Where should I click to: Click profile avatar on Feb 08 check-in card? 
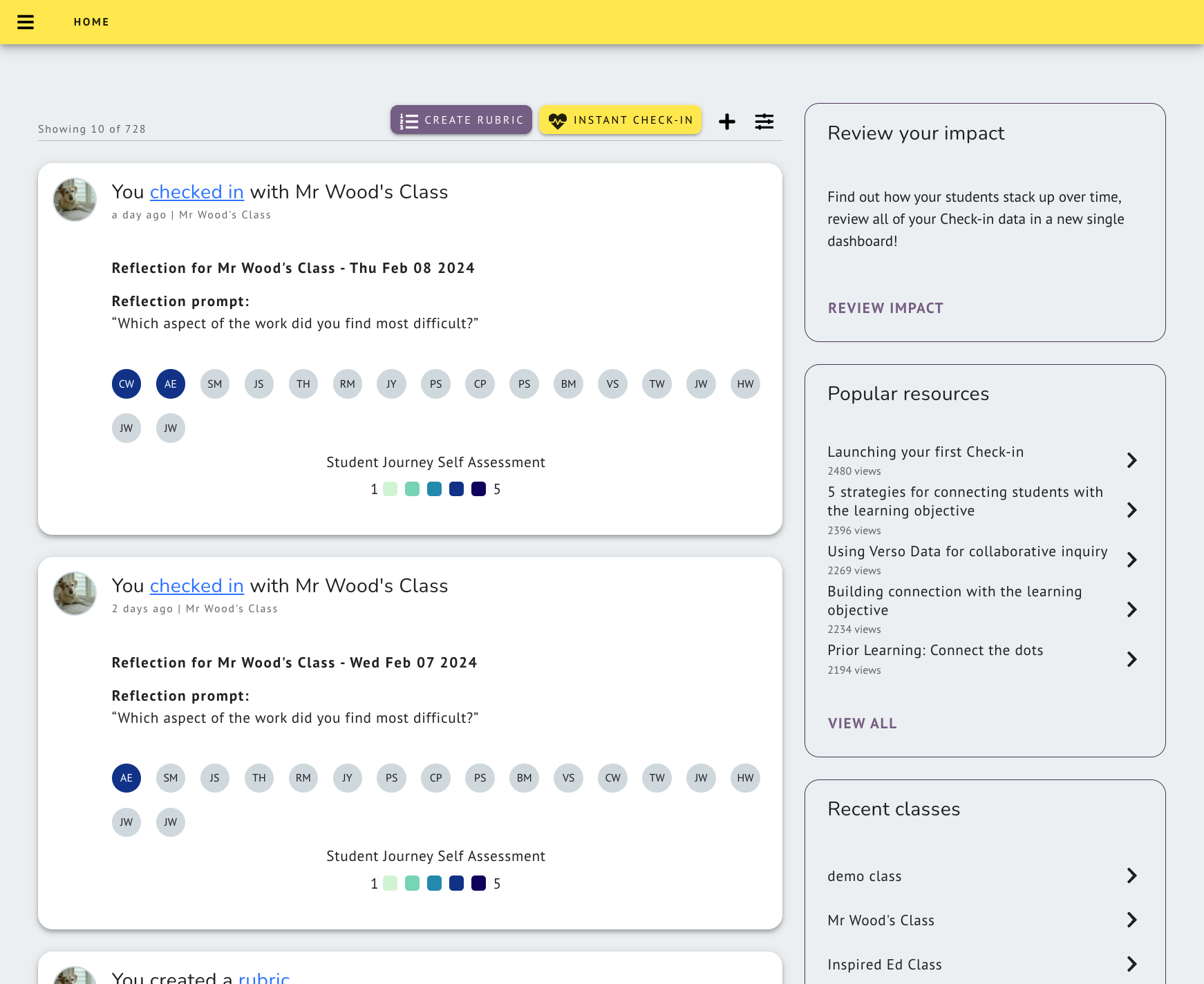point(75,200)
